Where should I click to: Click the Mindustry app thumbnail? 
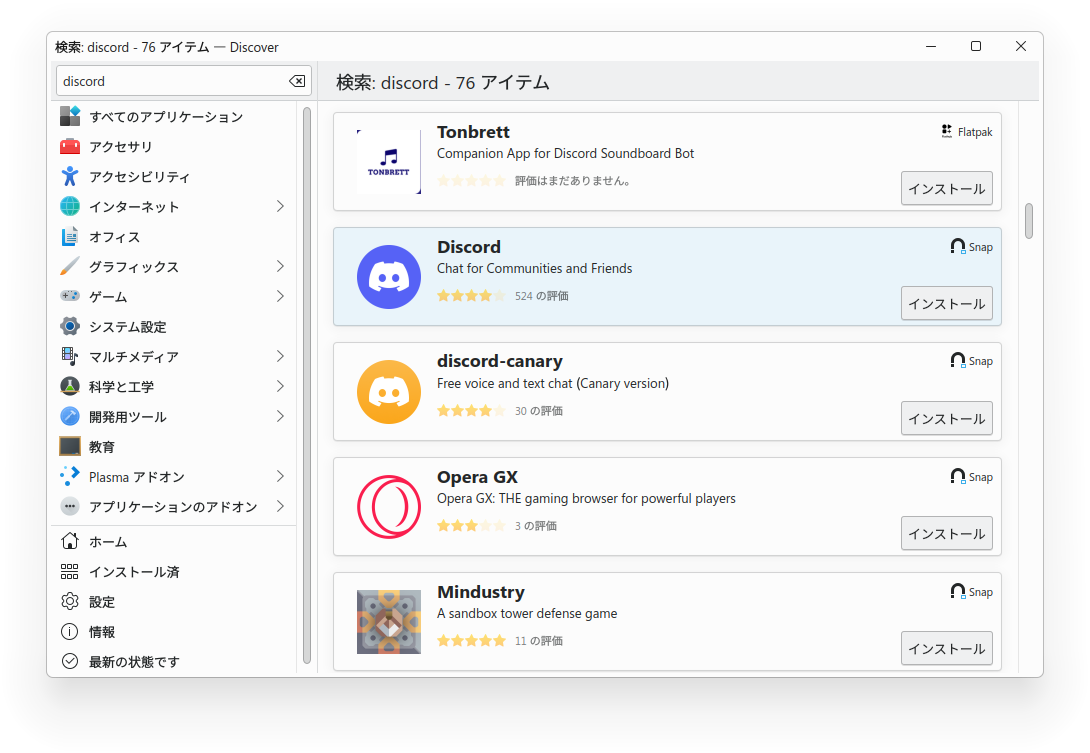[389, 622]
